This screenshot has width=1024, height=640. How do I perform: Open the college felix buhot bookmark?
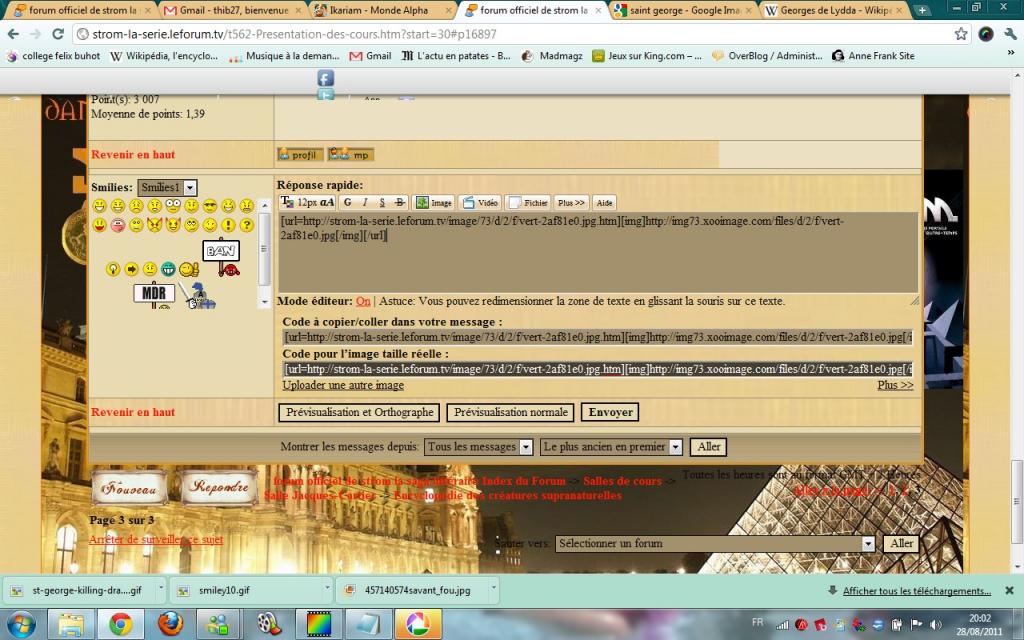(53, 56)
